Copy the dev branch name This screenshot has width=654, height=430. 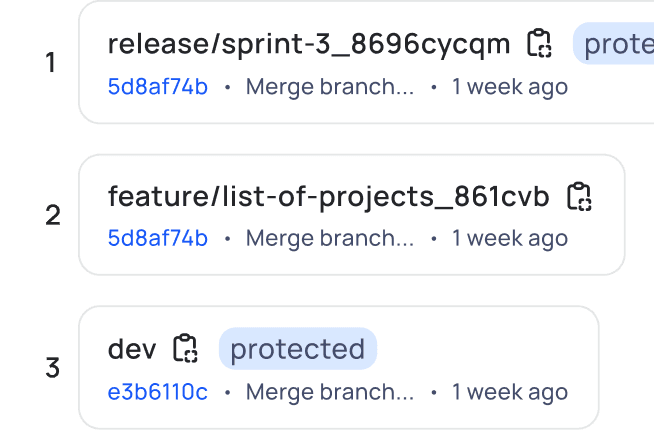tap(185, 348)
